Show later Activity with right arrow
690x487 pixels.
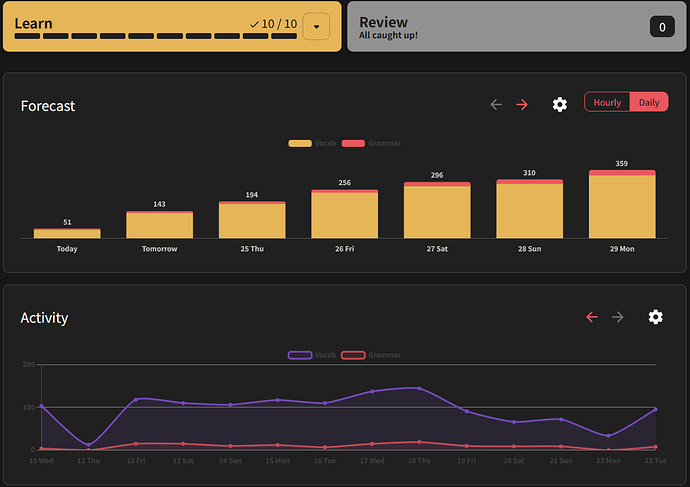[x=618, y=317]
